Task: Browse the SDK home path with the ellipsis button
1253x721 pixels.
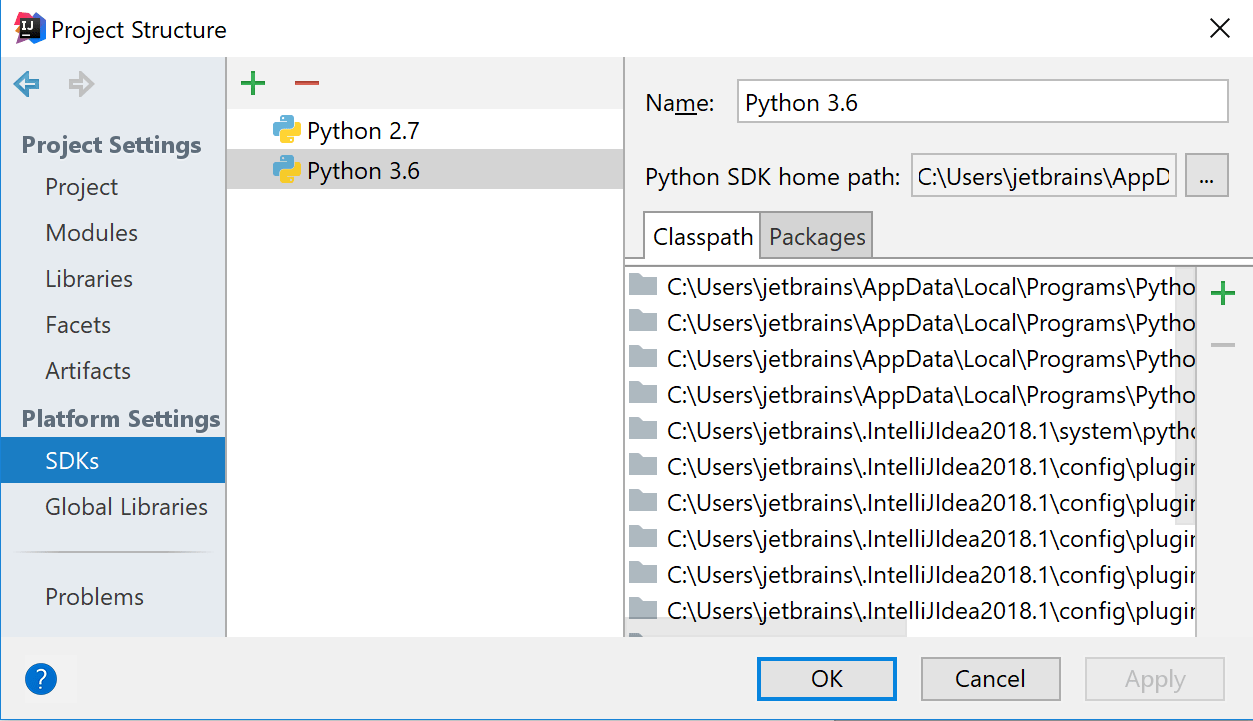Action: tap(1206, 175)
